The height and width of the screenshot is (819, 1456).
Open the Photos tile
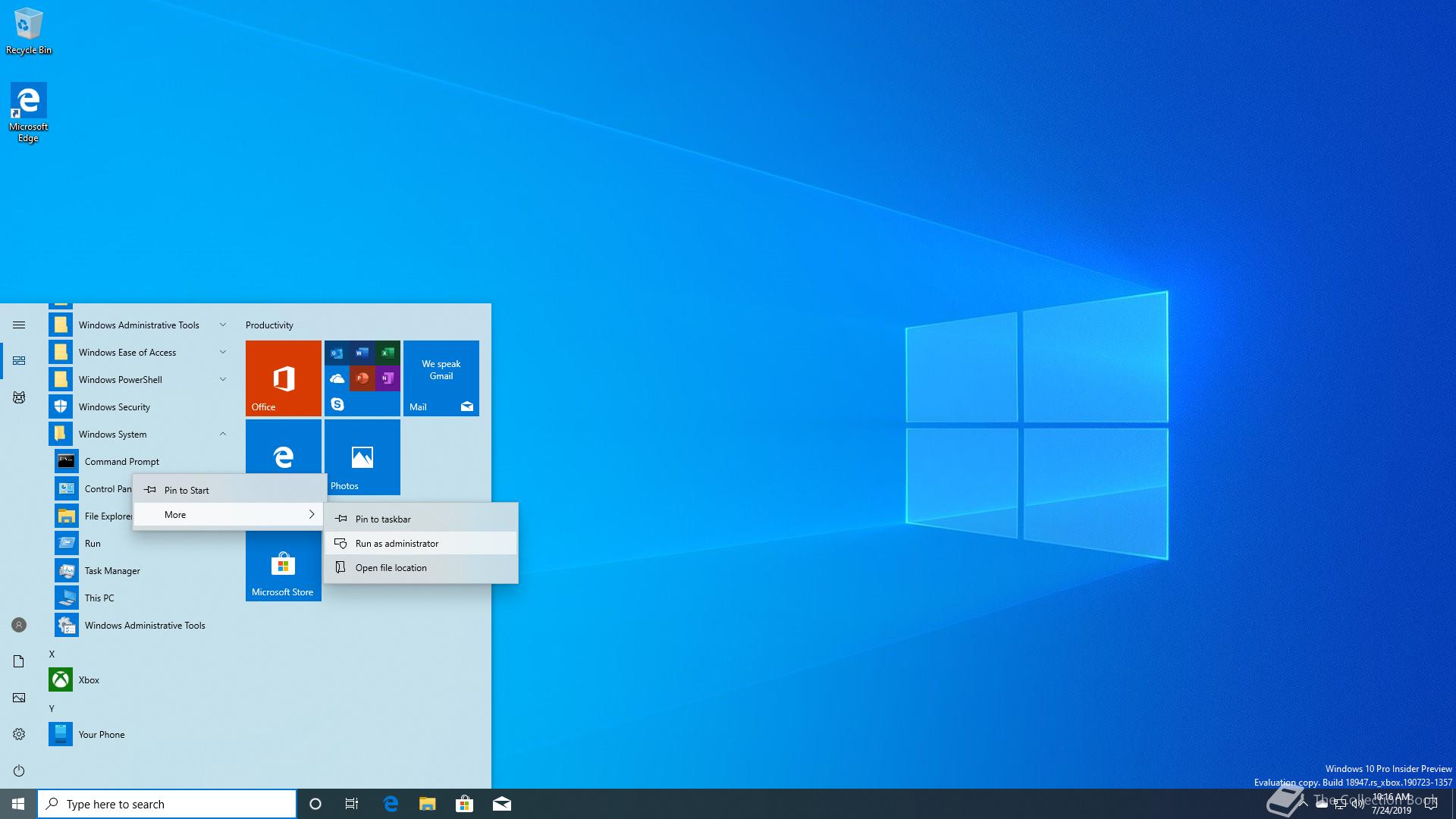click(x=362, y=457)
